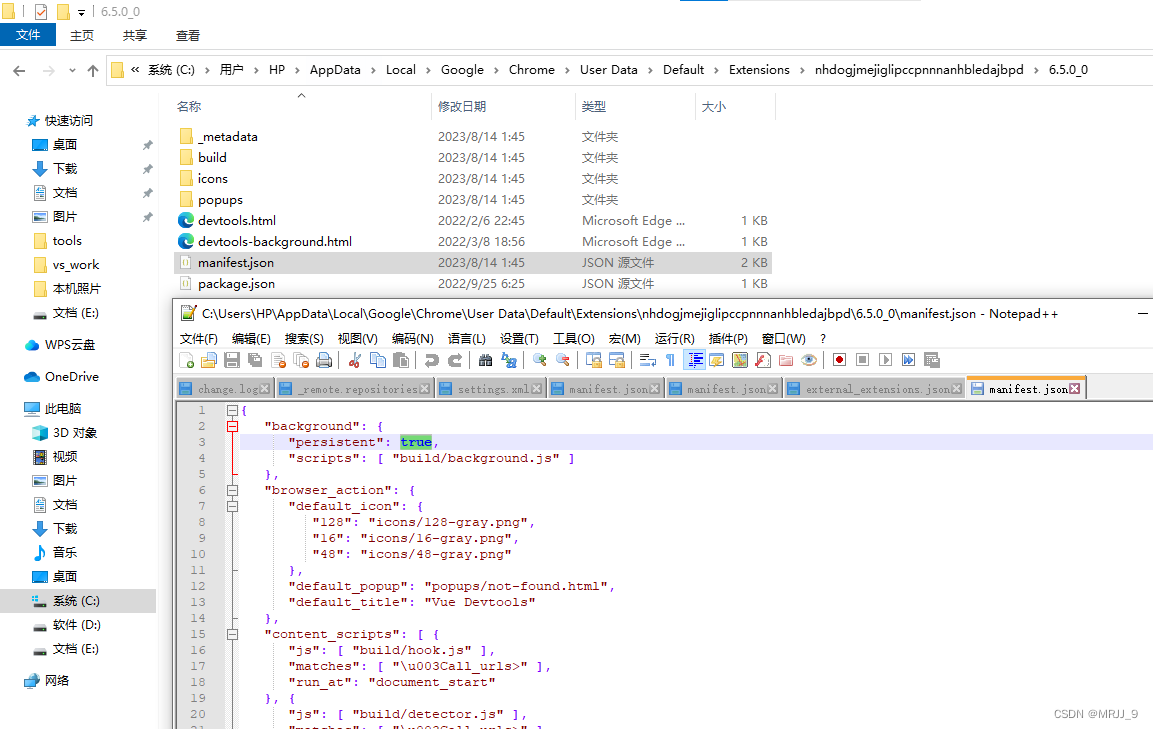Image resolution: width=1153 pixels, height=729 pixels.
Task: Click the Redo arrow icon
Action: click(x=455, y=360)
